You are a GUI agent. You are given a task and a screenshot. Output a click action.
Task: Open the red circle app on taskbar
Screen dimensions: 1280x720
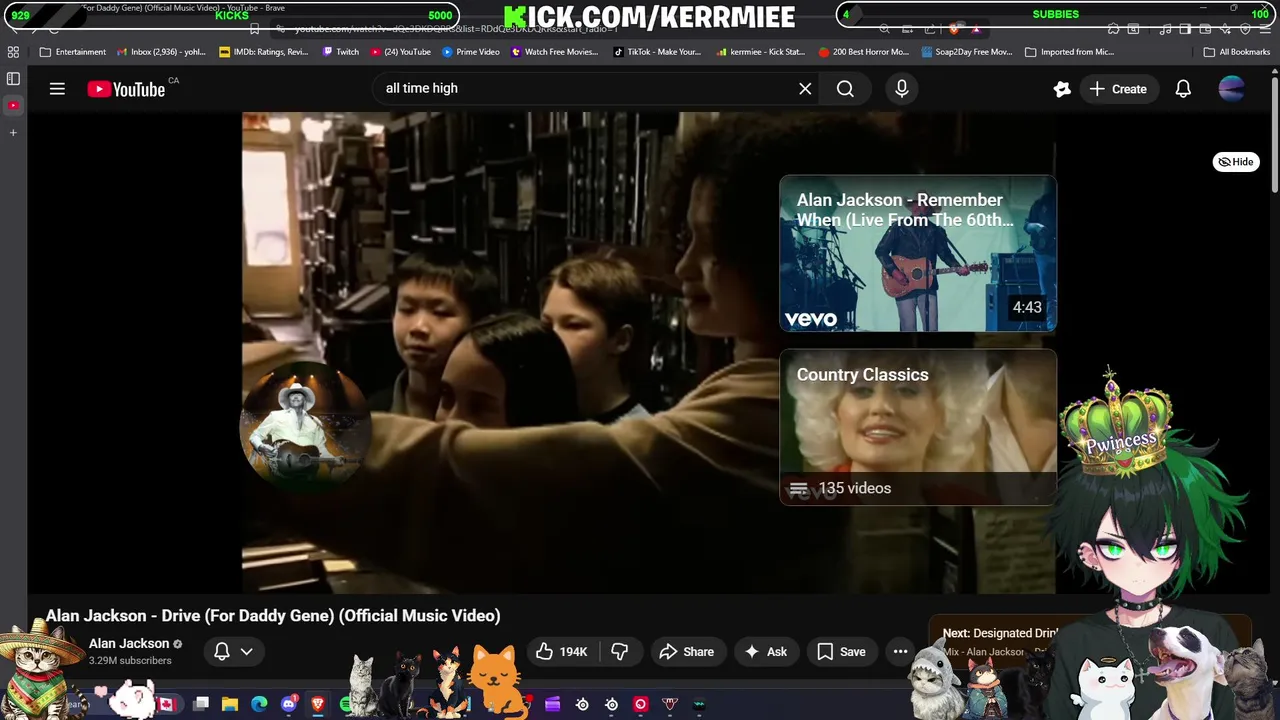coord(641,704)
